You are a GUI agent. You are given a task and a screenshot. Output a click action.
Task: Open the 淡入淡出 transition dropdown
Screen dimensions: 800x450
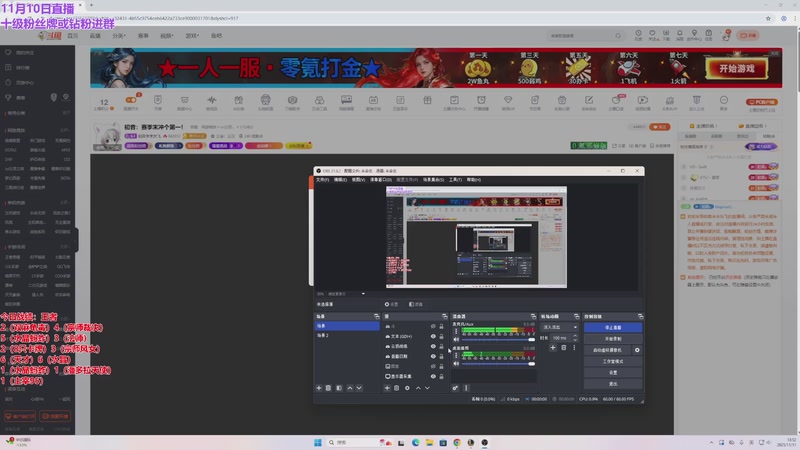(x=560, y=328)
